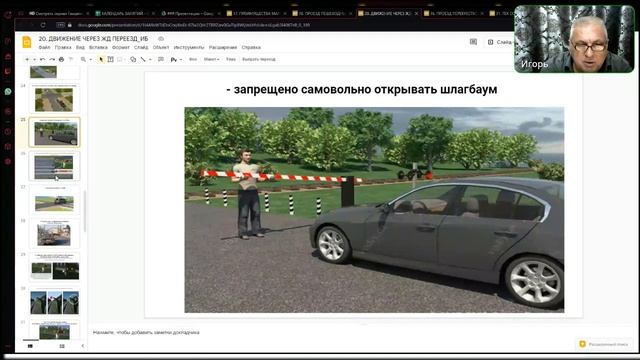
Task: Select slide 28 thumbnail
Action: point(54,234)
